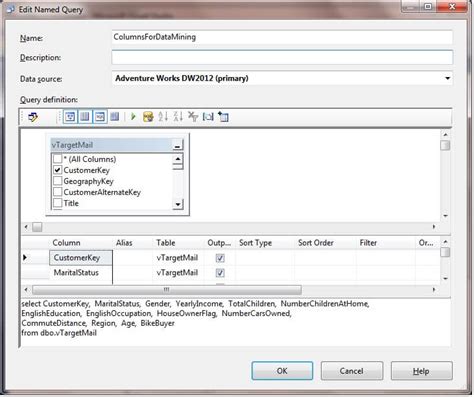
Task: Select the CustomerKey cell in grid
Action: (81, 258)
